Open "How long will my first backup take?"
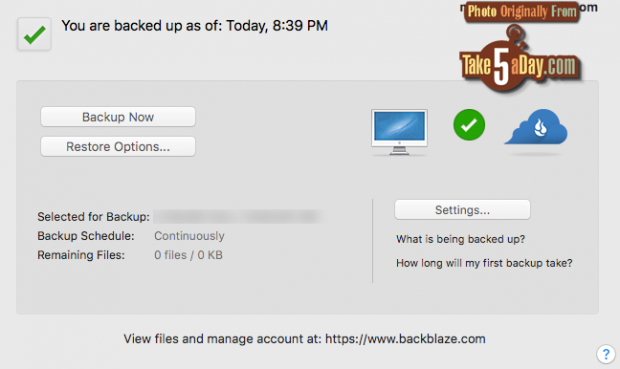The width and height of the screenshot is (620, 369). tap(484, 263)
